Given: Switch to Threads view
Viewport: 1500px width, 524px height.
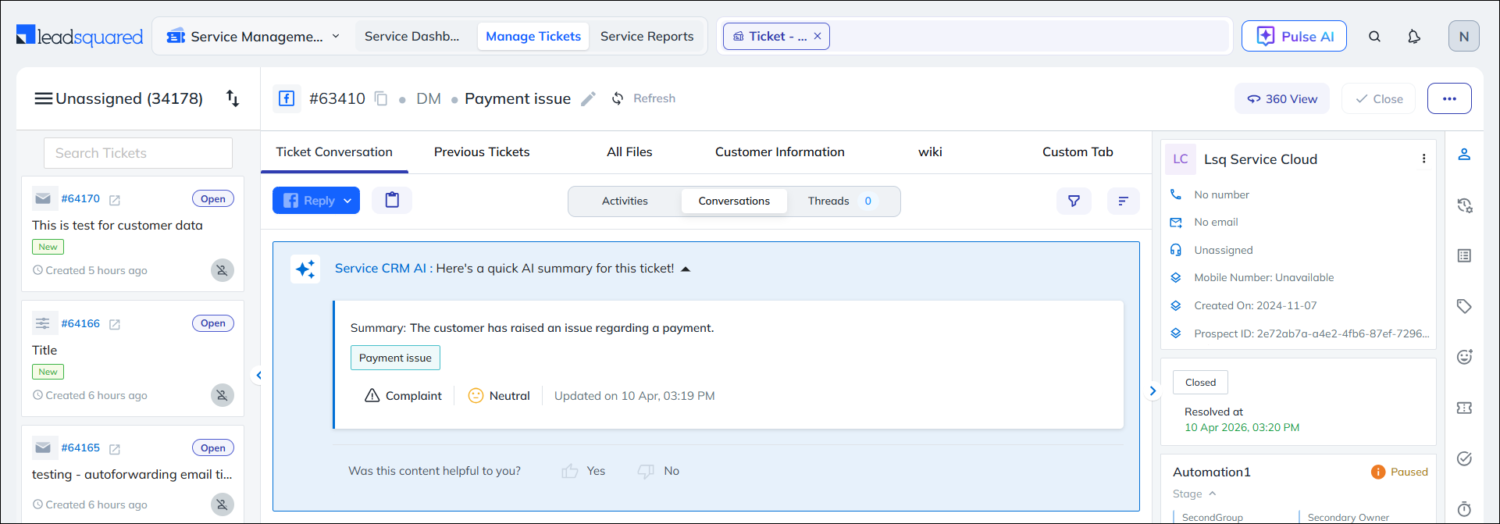Looking at the screenshot, I should point(840,201).
